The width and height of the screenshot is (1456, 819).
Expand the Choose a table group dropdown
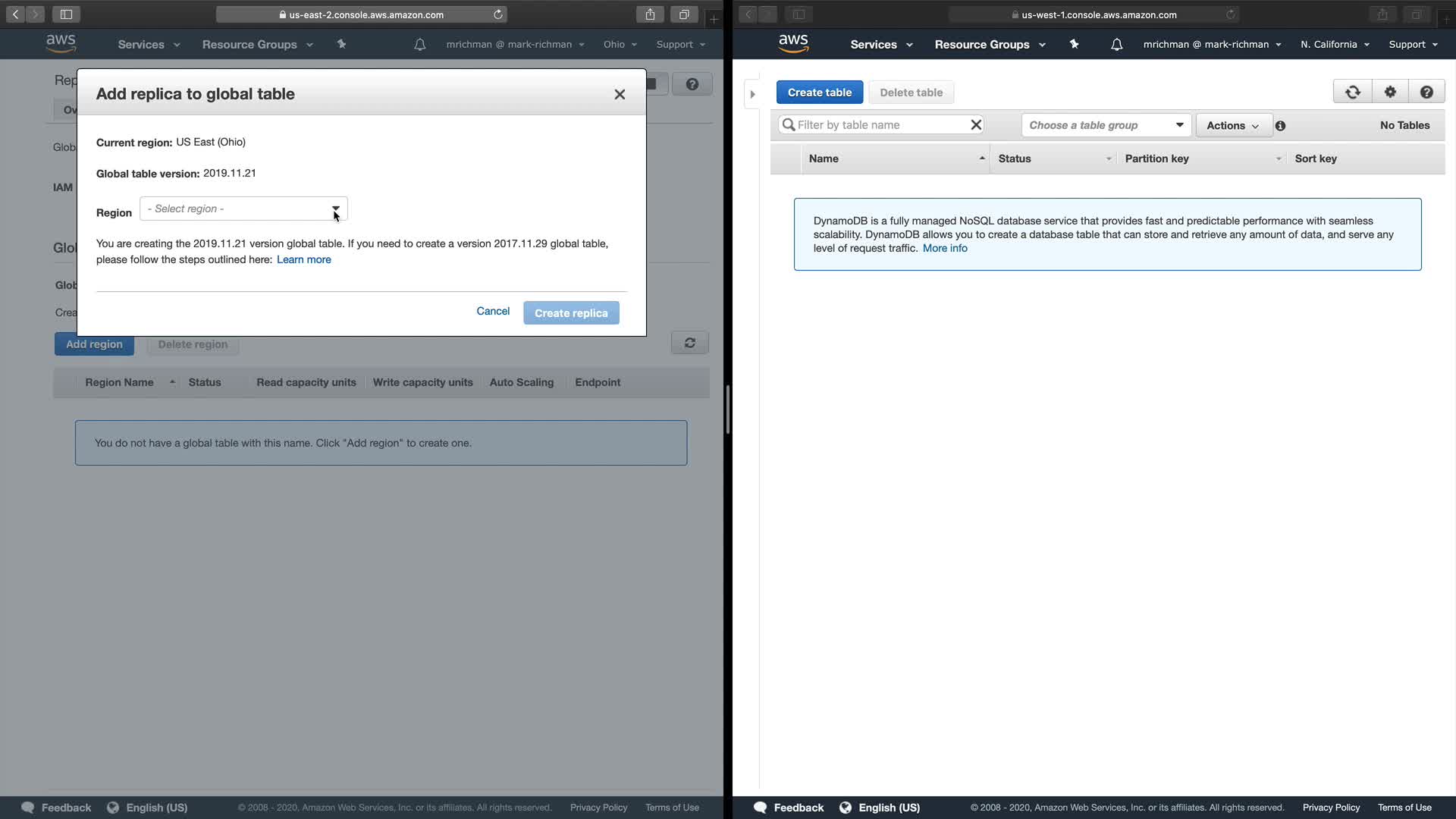point(1106,125)
